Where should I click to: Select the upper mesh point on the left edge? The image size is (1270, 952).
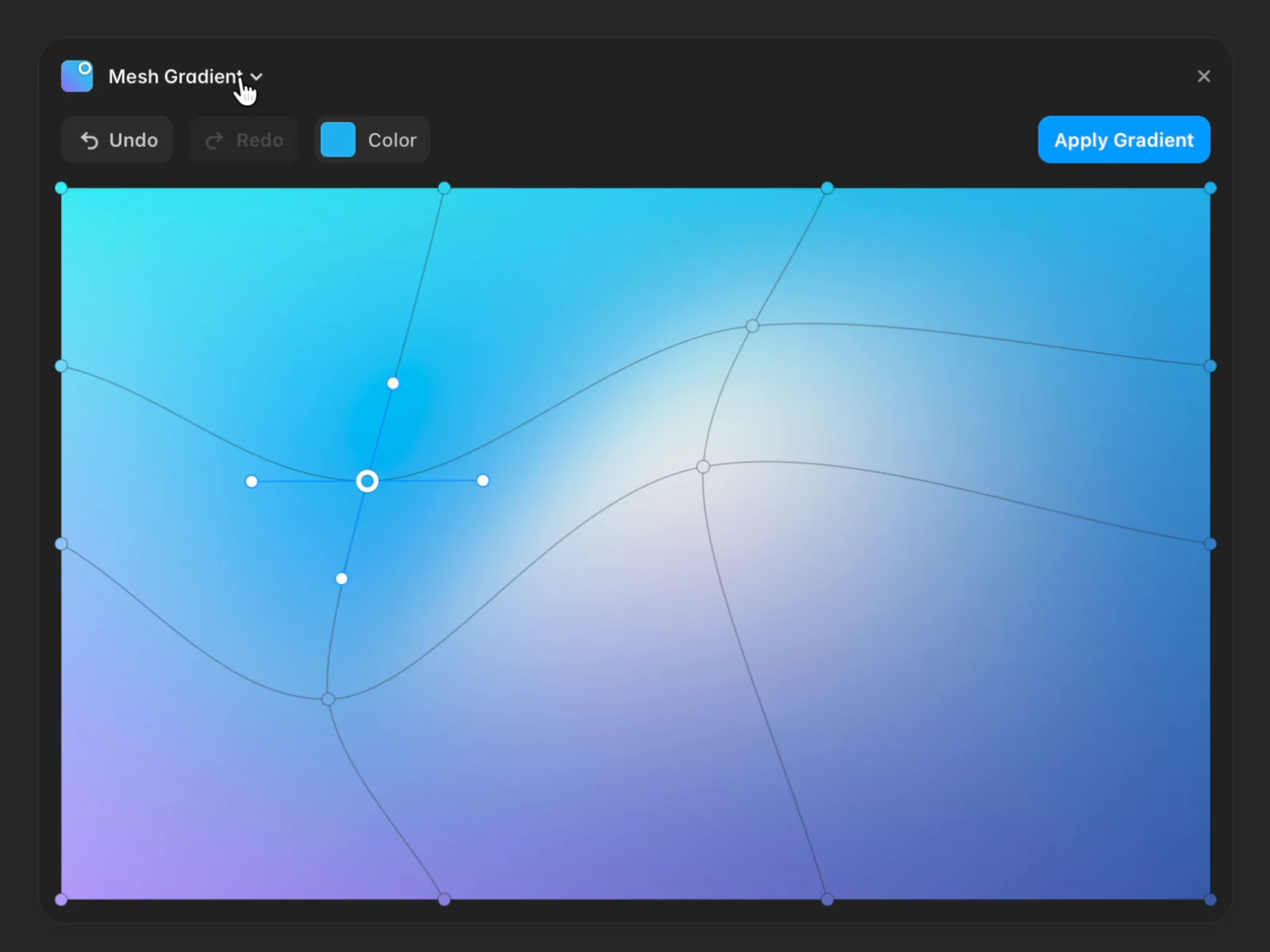pos(61,366)
